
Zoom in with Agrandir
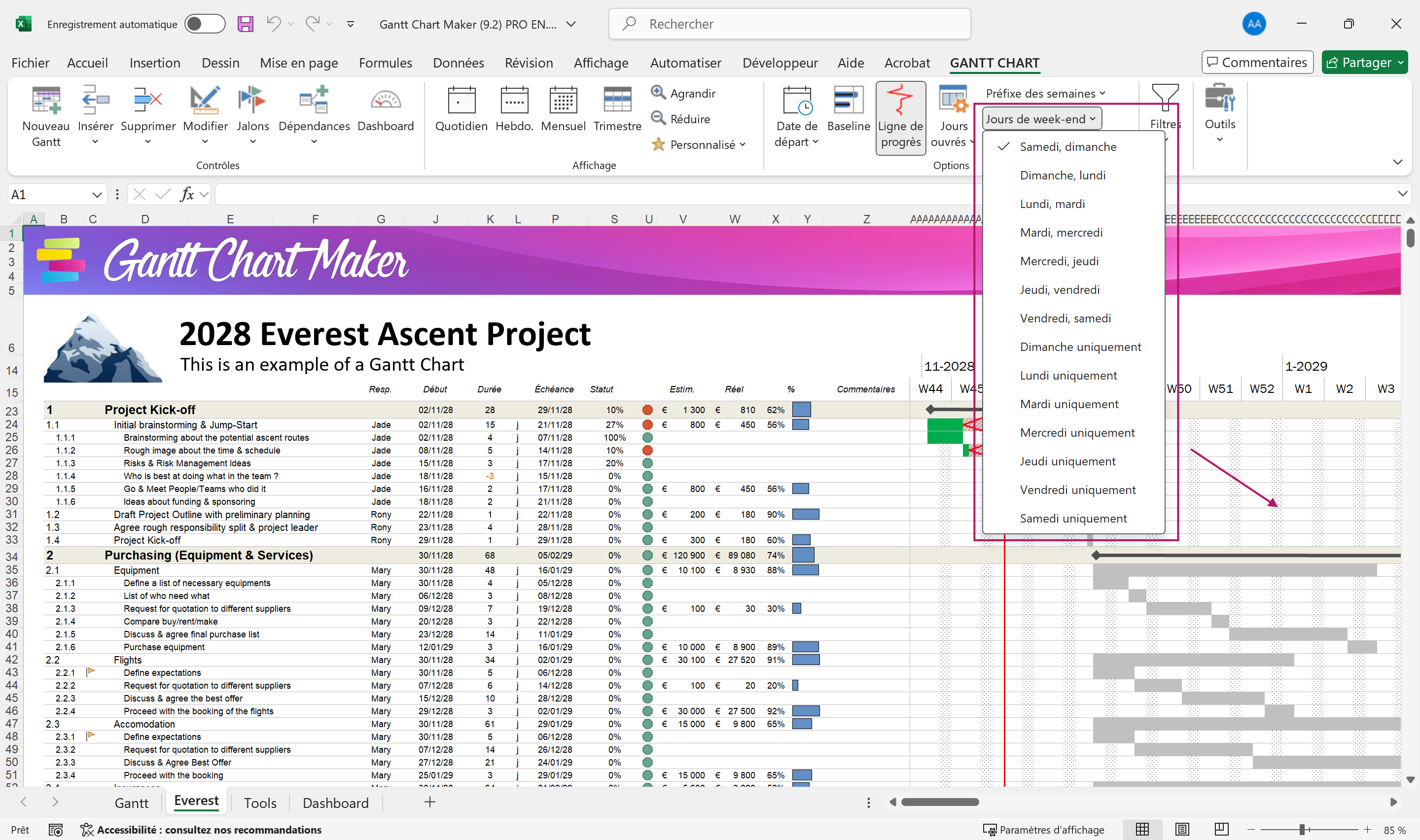[x=684, y=93]
